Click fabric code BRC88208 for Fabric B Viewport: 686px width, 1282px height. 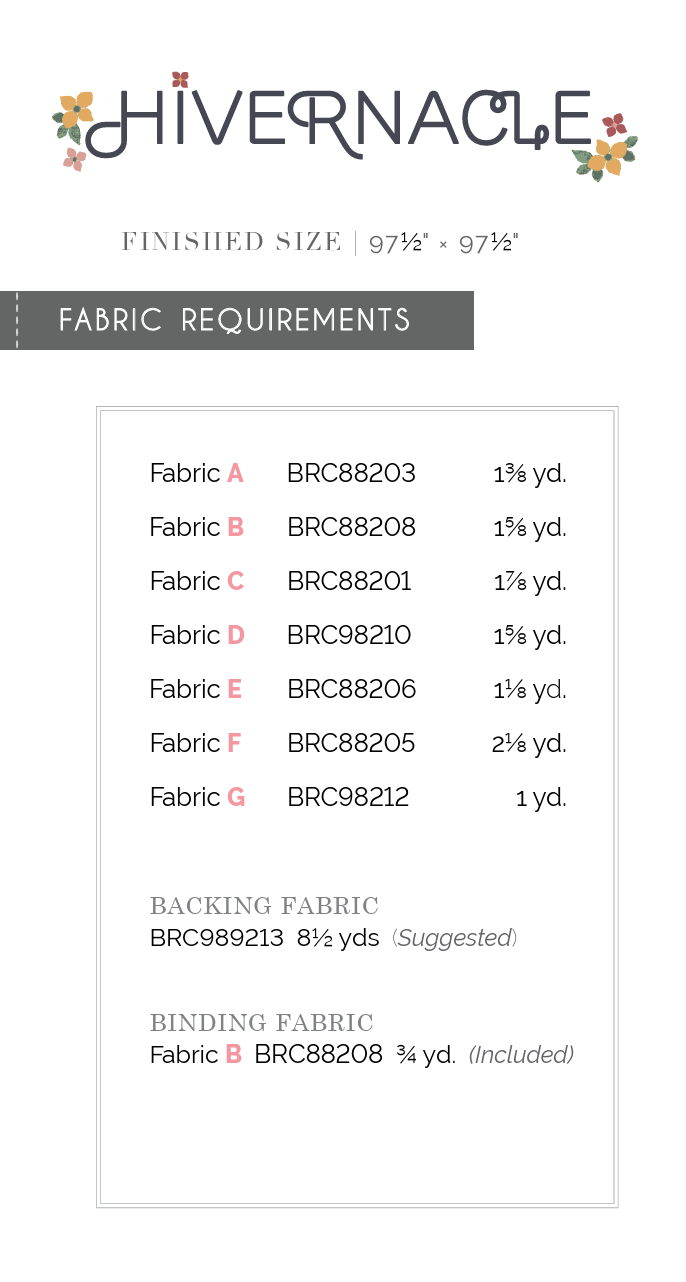point(351,527)
